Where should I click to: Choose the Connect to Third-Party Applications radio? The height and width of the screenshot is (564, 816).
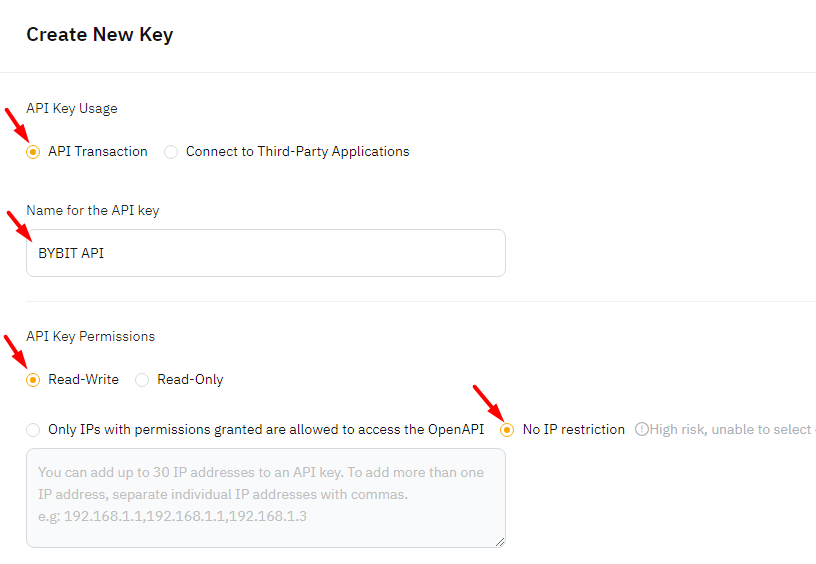pos(171,152)
